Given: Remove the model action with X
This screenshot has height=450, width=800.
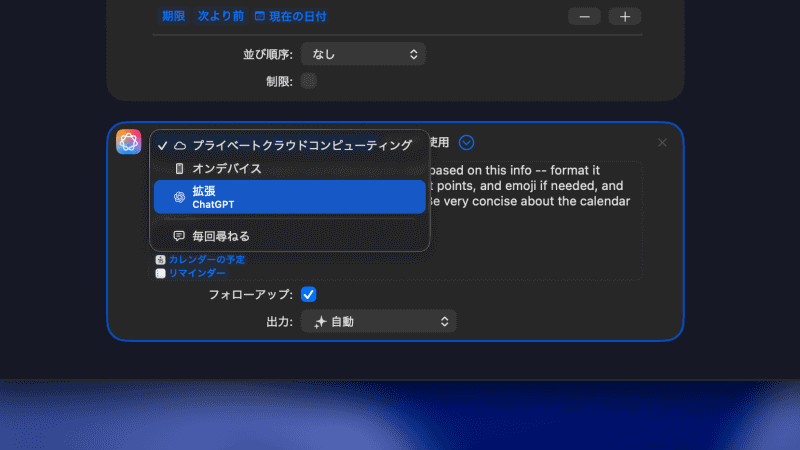Looking at the screenshot, I should coord(662,142).
